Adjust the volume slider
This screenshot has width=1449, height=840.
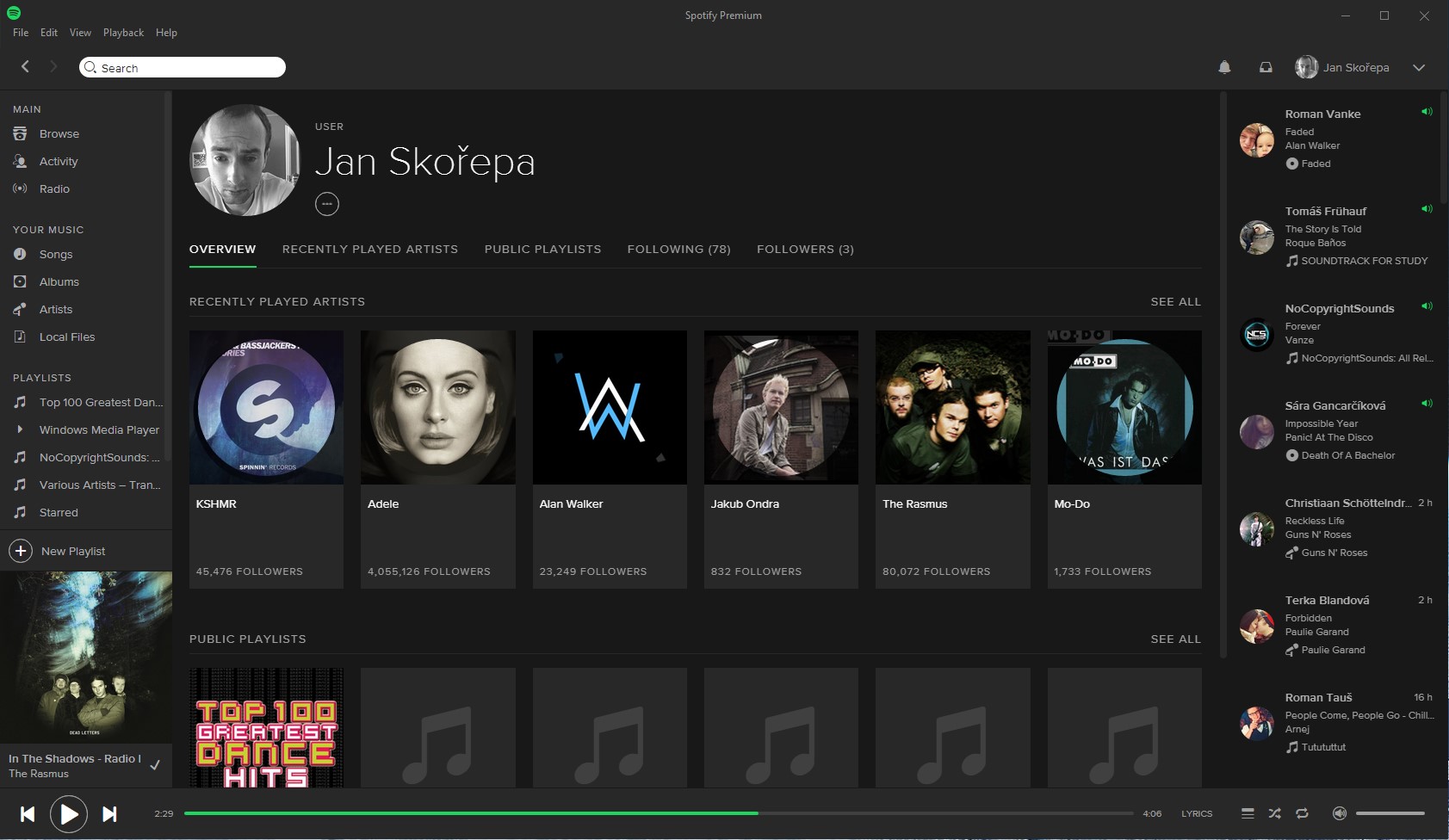1390,813
